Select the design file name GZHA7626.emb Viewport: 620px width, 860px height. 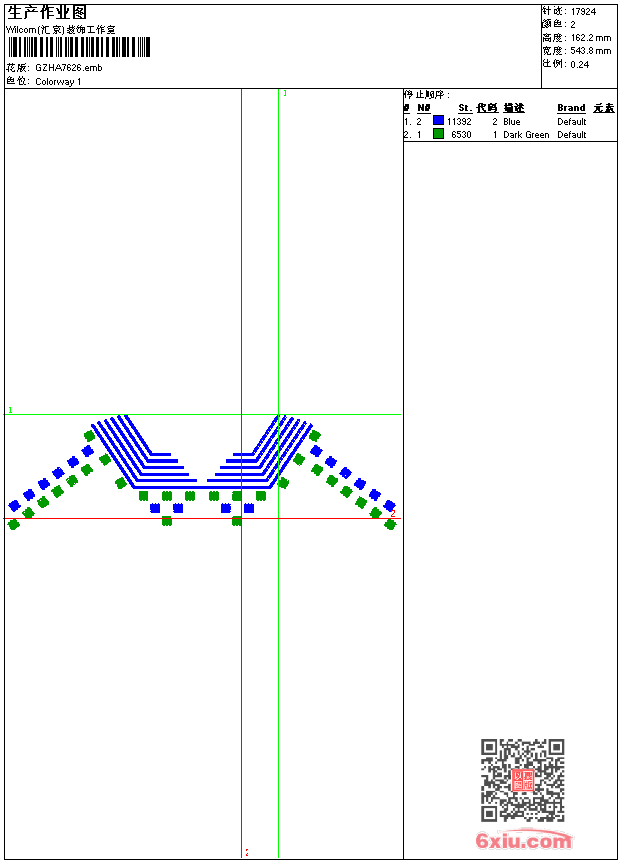[x=69, y=68]
